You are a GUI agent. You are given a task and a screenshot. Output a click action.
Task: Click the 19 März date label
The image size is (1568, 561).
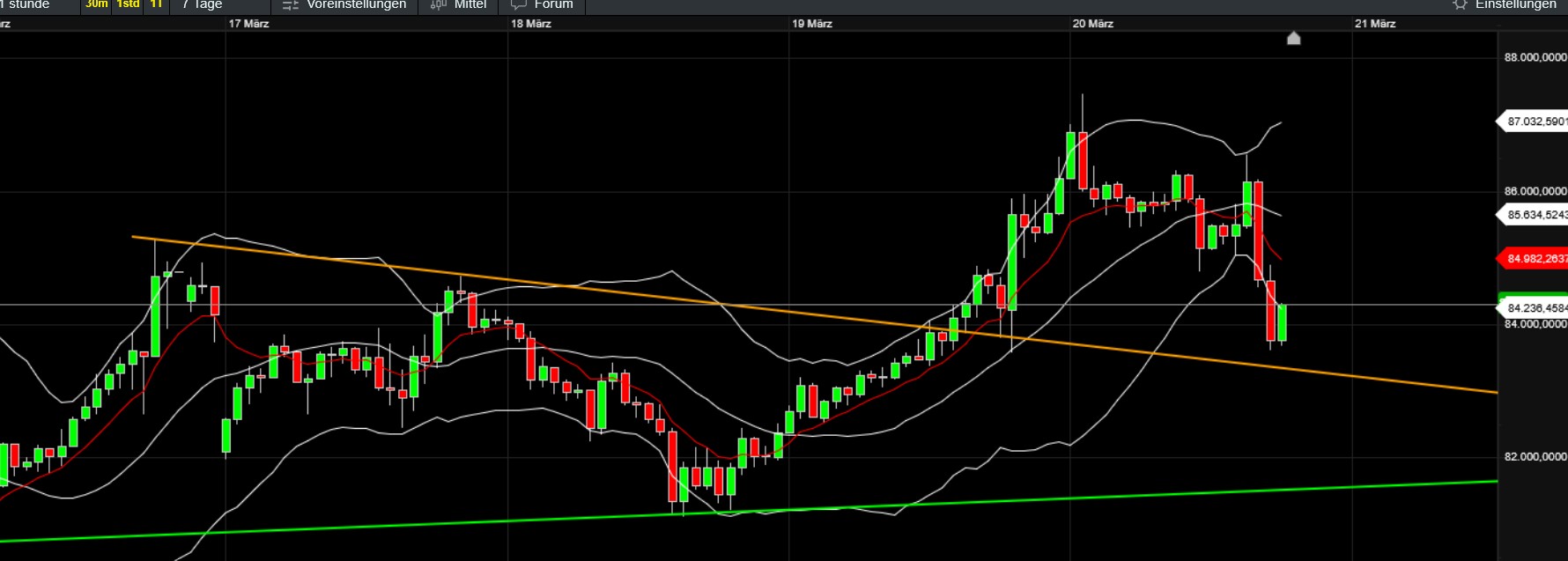point(811,24)
